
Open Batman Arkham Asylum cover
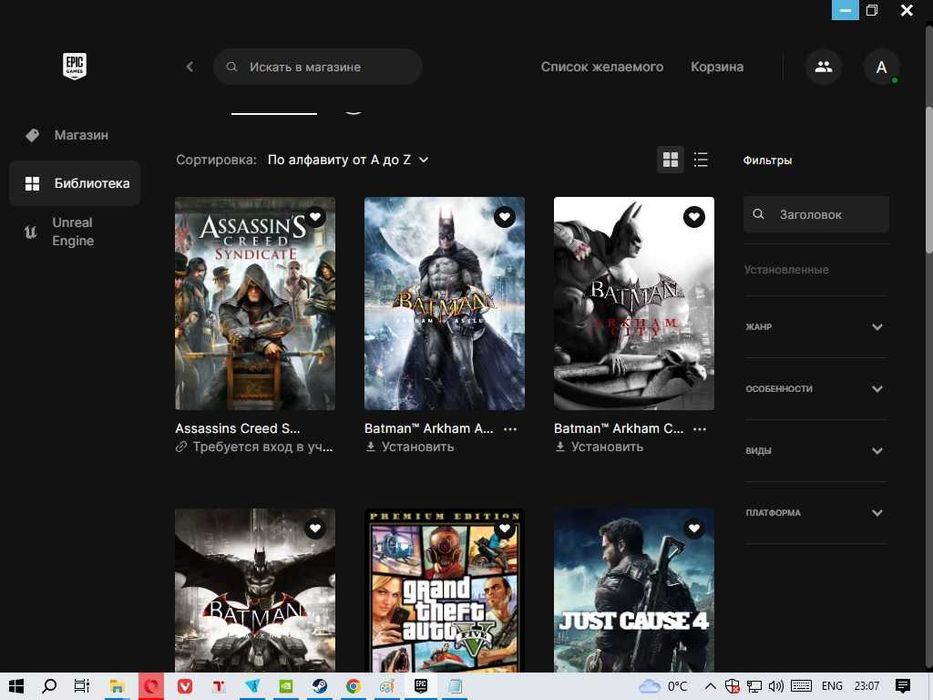[x=444, y=304]
